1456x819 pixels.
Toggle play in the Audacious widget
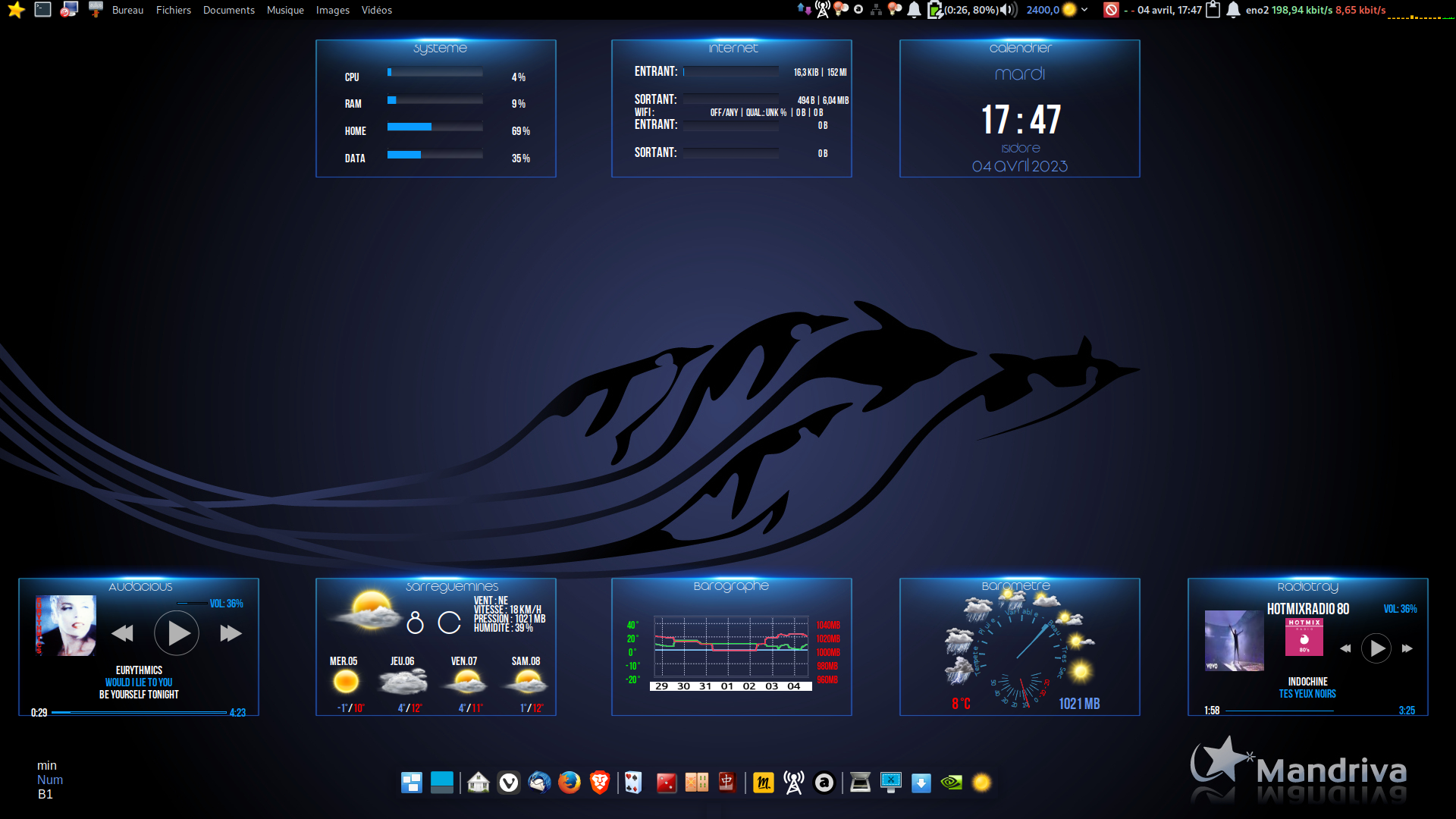tap(177, 633)
